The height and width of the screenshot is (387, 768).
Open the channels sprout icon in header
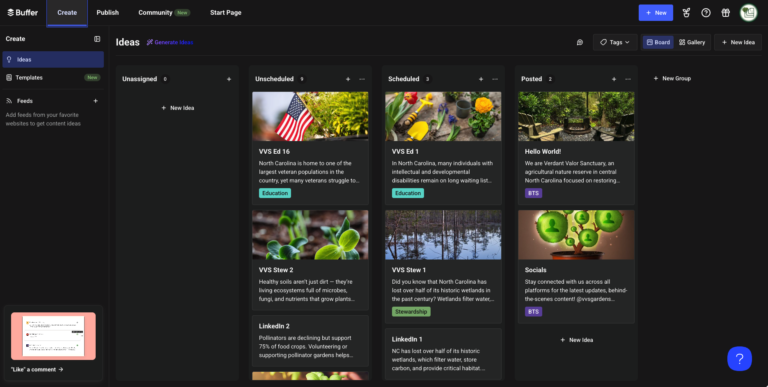[x=686, y=13]
